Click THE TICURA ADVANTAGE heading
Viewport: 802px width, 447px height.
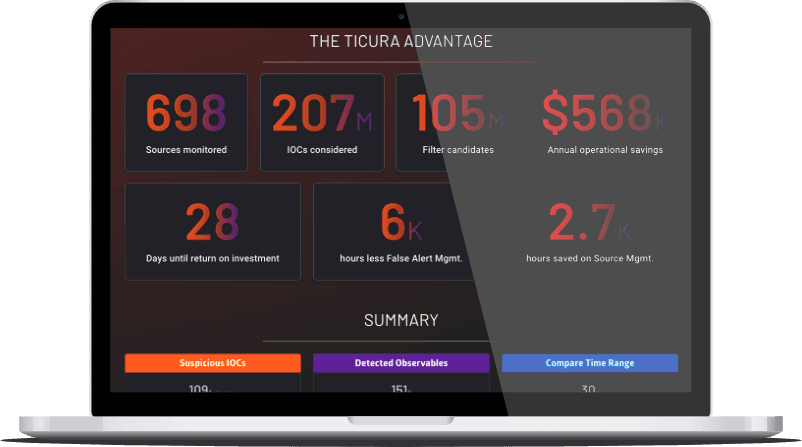point(401,41)
